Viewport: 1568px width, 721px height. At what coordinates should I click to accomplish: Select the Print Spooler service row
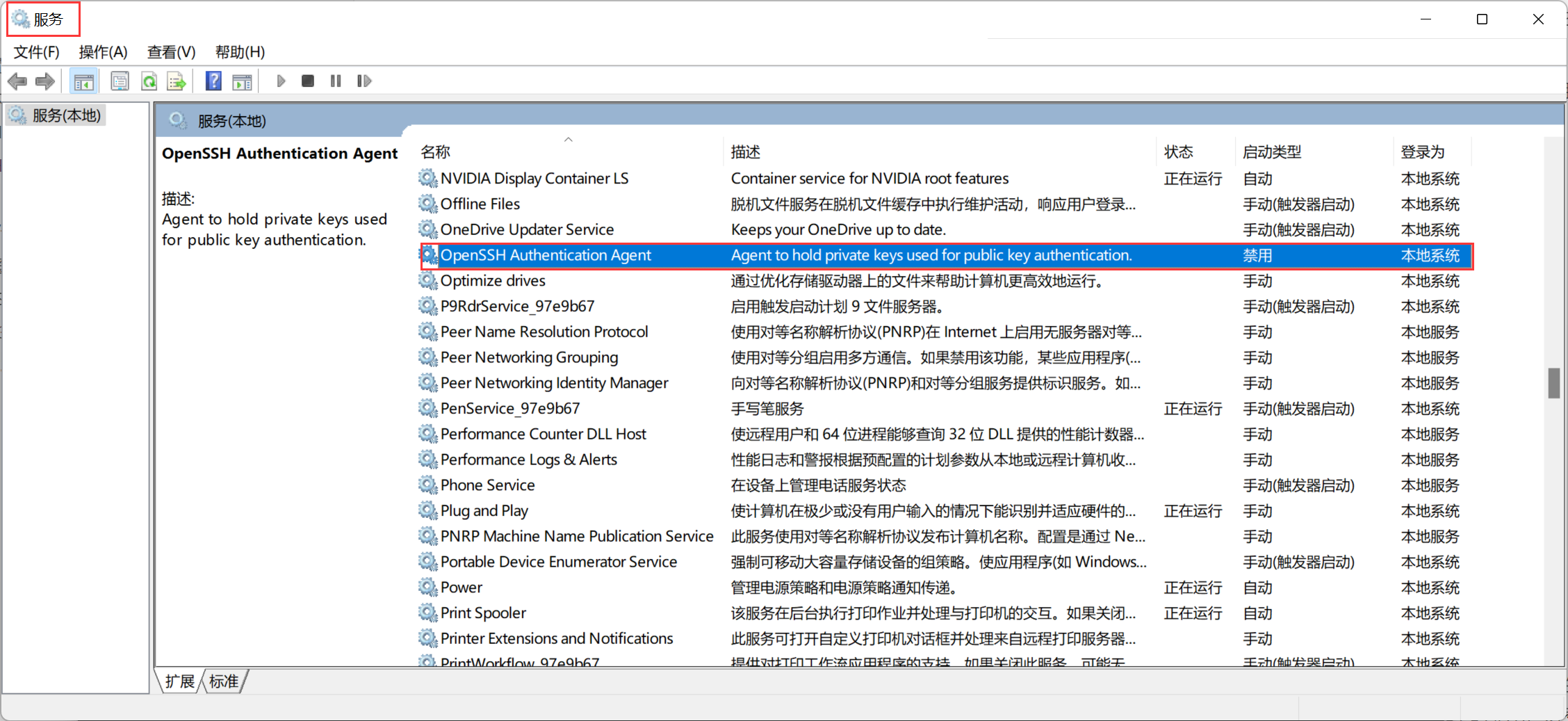[483, 613]
